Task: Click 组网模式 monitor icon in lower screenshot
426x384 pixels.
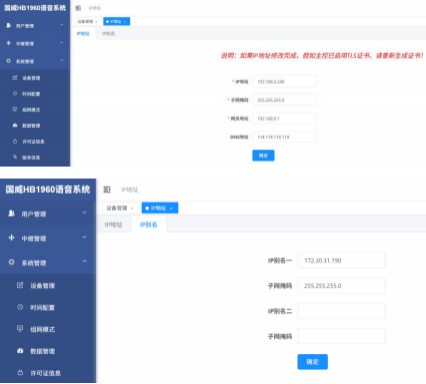Action: pyautogui.click(x=20, y=329)
